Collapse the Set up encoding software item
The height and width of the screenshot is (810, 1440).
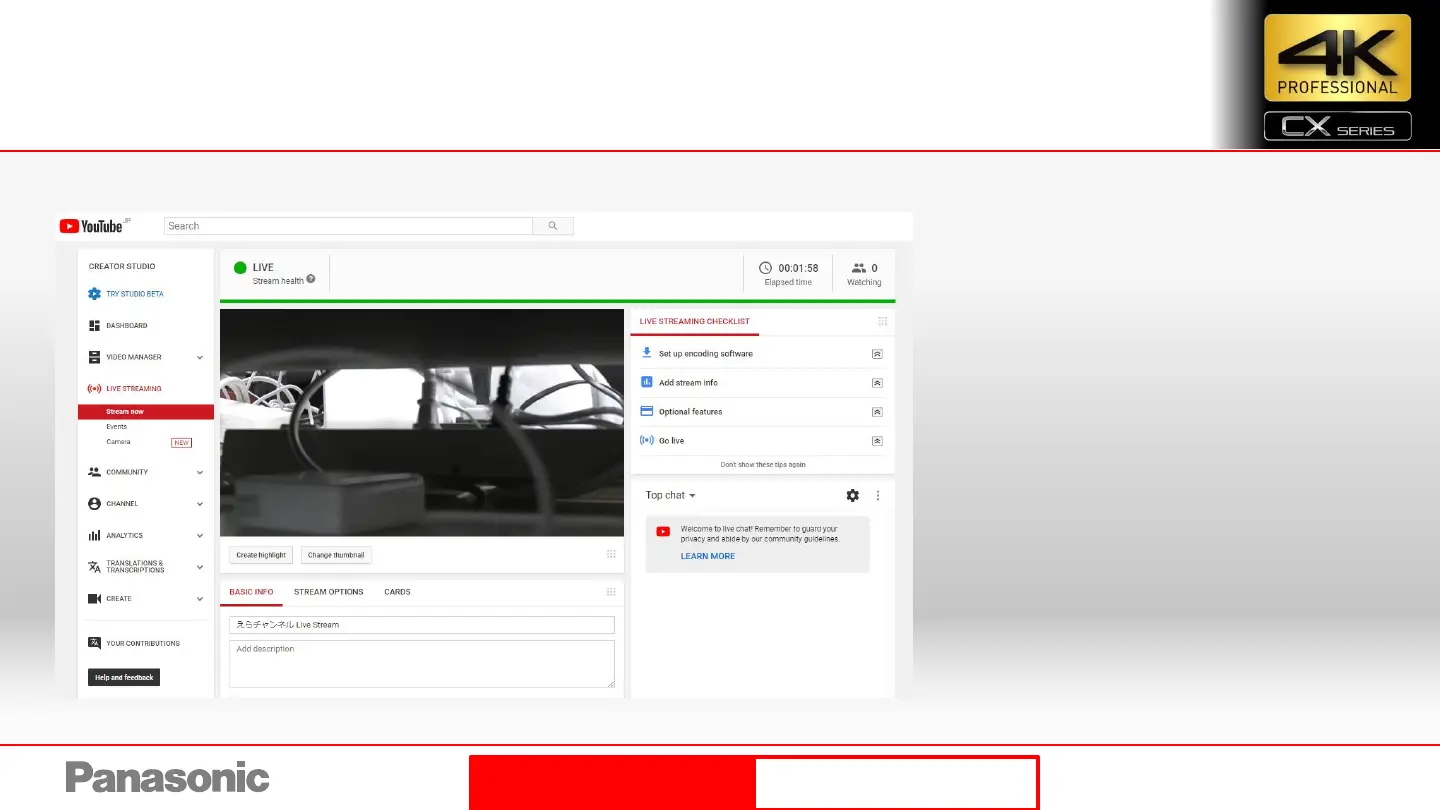877,354
